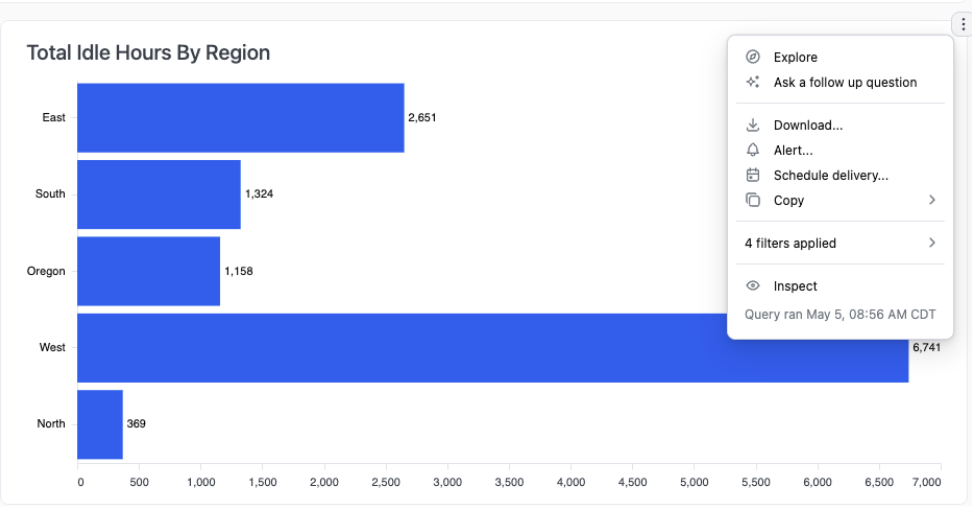Click the download arrow icon
This screenshot has height=506, width=972.
pyautogui.click(x=753, y=125)
